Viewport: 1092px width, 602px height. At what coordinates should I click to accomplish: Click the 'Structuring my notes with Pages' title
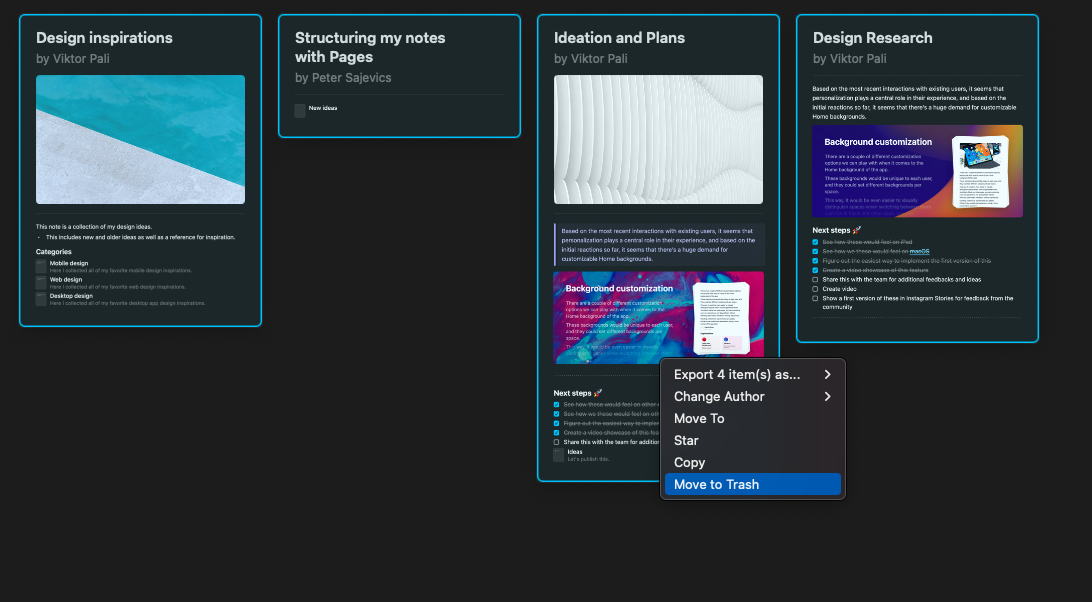(x=370, y=47)
